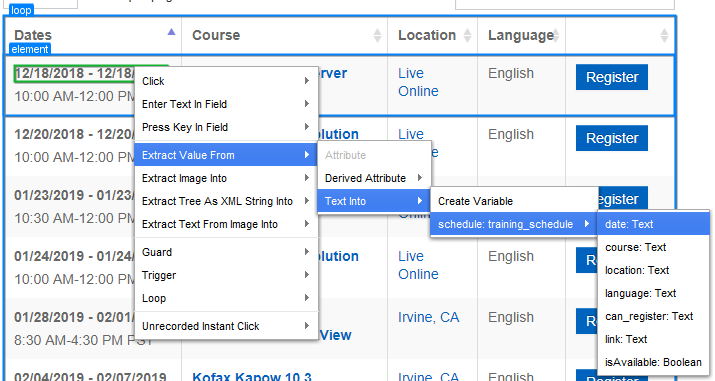Screen dimensions: 715x381
Task: Choose Create Variable
Action: click(514, 201)
